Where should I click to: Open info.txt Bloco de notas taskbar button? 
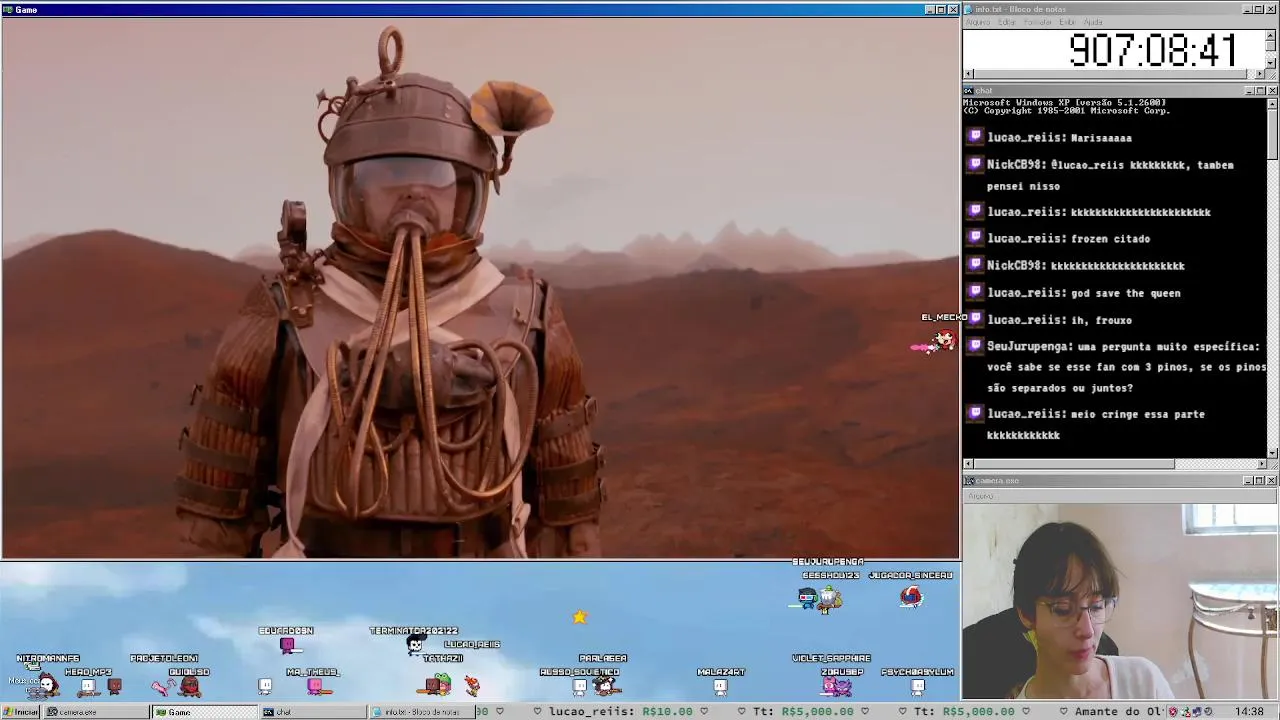421,712
